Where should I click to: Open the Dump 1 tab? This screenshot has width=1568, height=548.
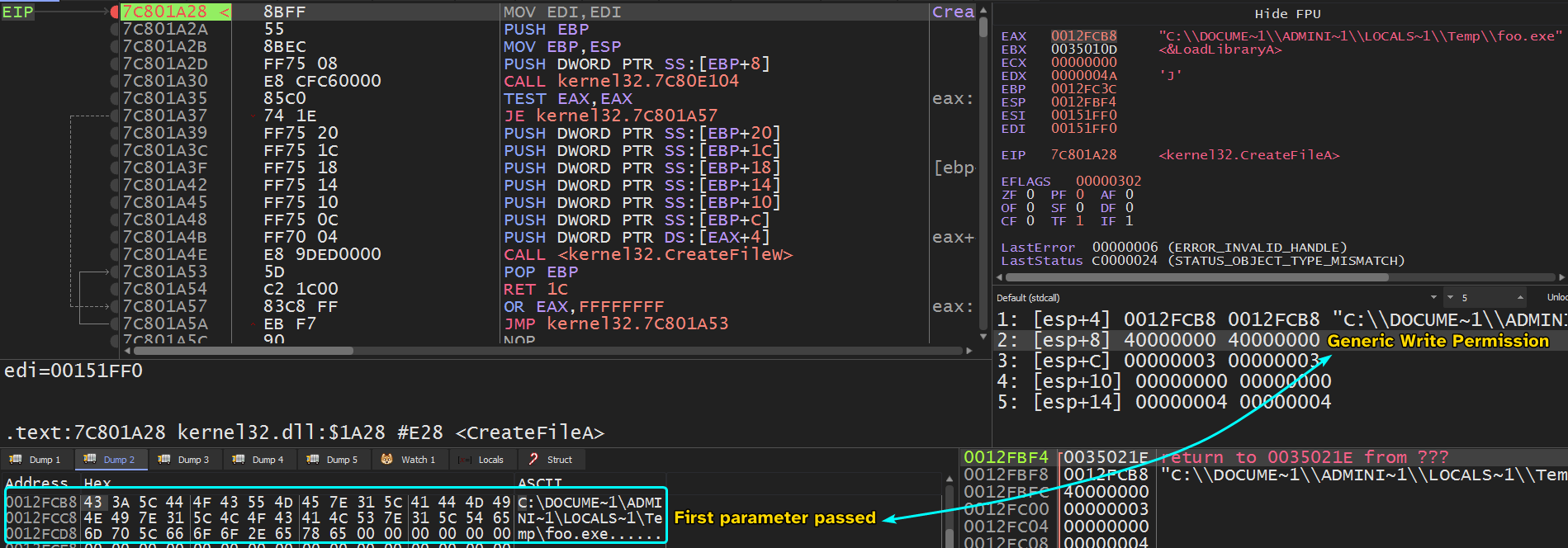pos(36,460)
